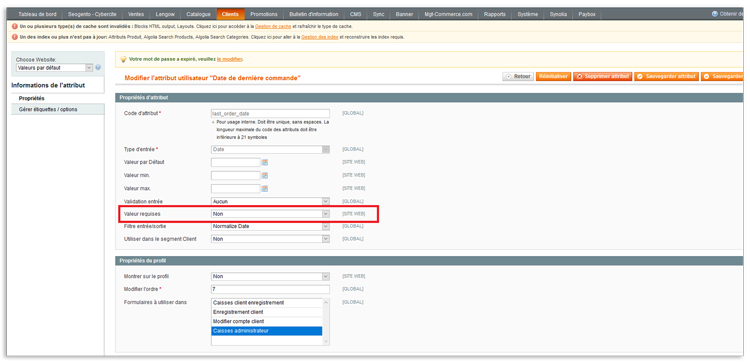This screenshot has height=363, width=750.
Task: Follow the Gestion des index link
Action: [x=320, y=37]
